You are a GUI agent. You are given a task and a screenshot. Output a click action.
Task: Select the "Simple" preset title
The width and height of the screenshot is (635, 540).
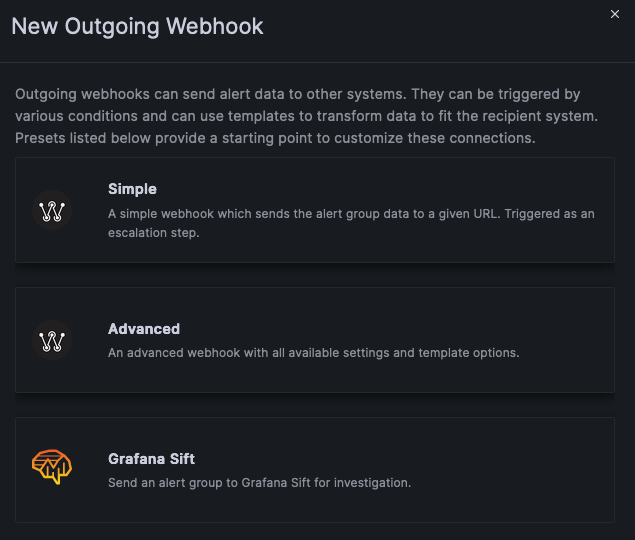(132, 189)
